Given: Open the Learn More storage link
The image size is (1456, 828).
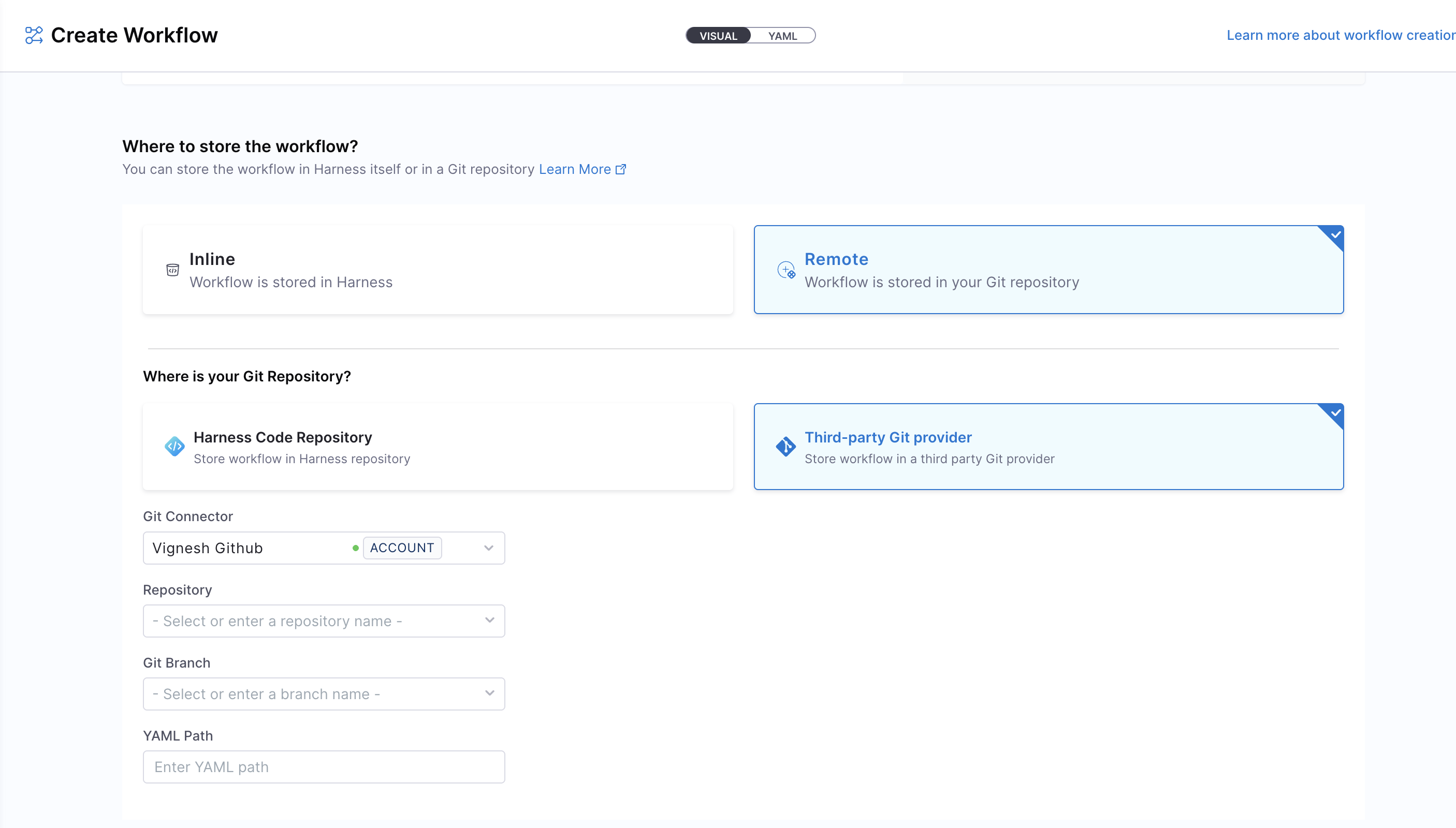Looking at the screenshot, I should tap(575, 169).
